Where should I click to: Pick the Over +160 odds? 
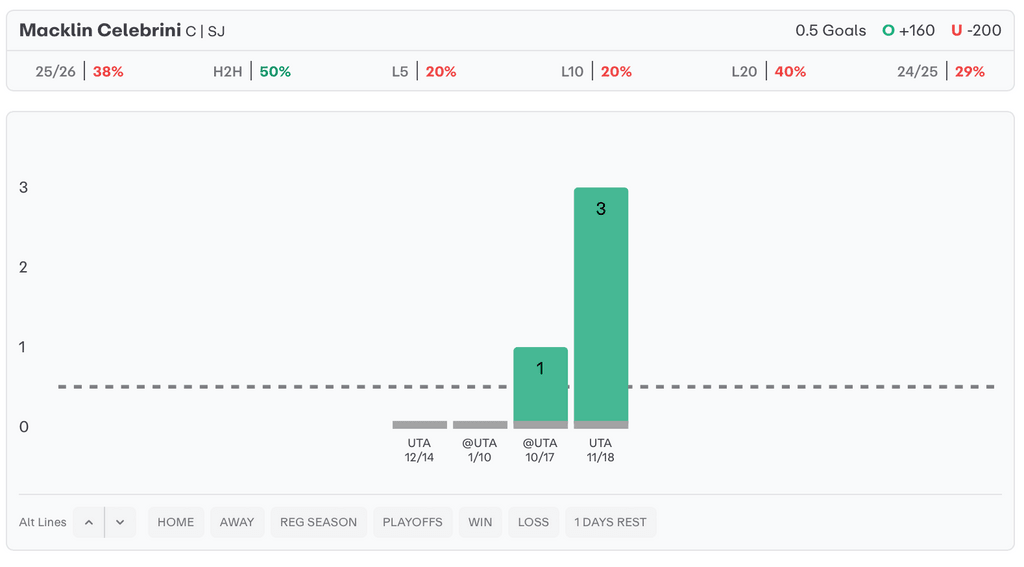(908, 30)
